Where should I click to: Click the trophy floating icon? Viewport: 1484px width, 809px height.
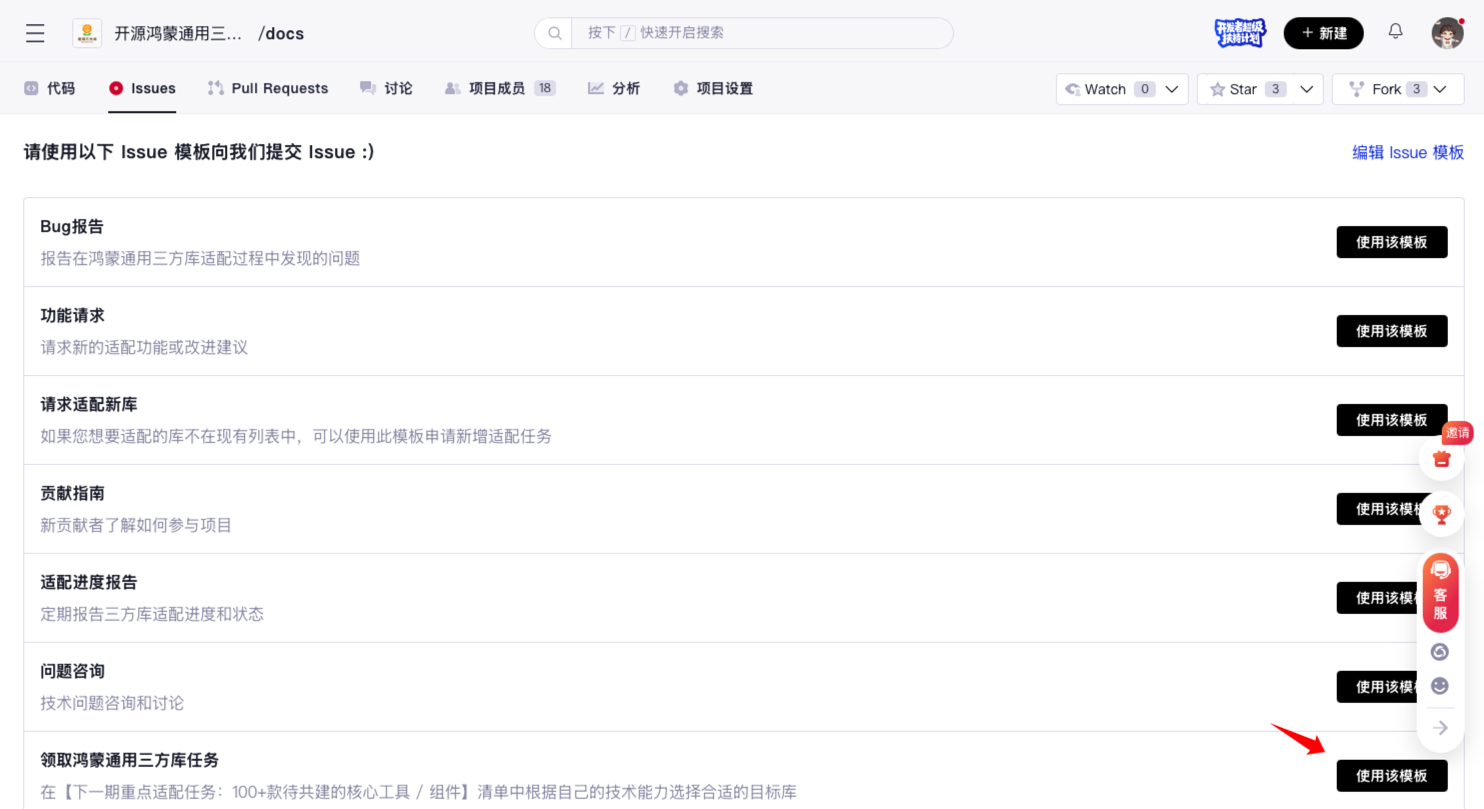point(1441,514)
